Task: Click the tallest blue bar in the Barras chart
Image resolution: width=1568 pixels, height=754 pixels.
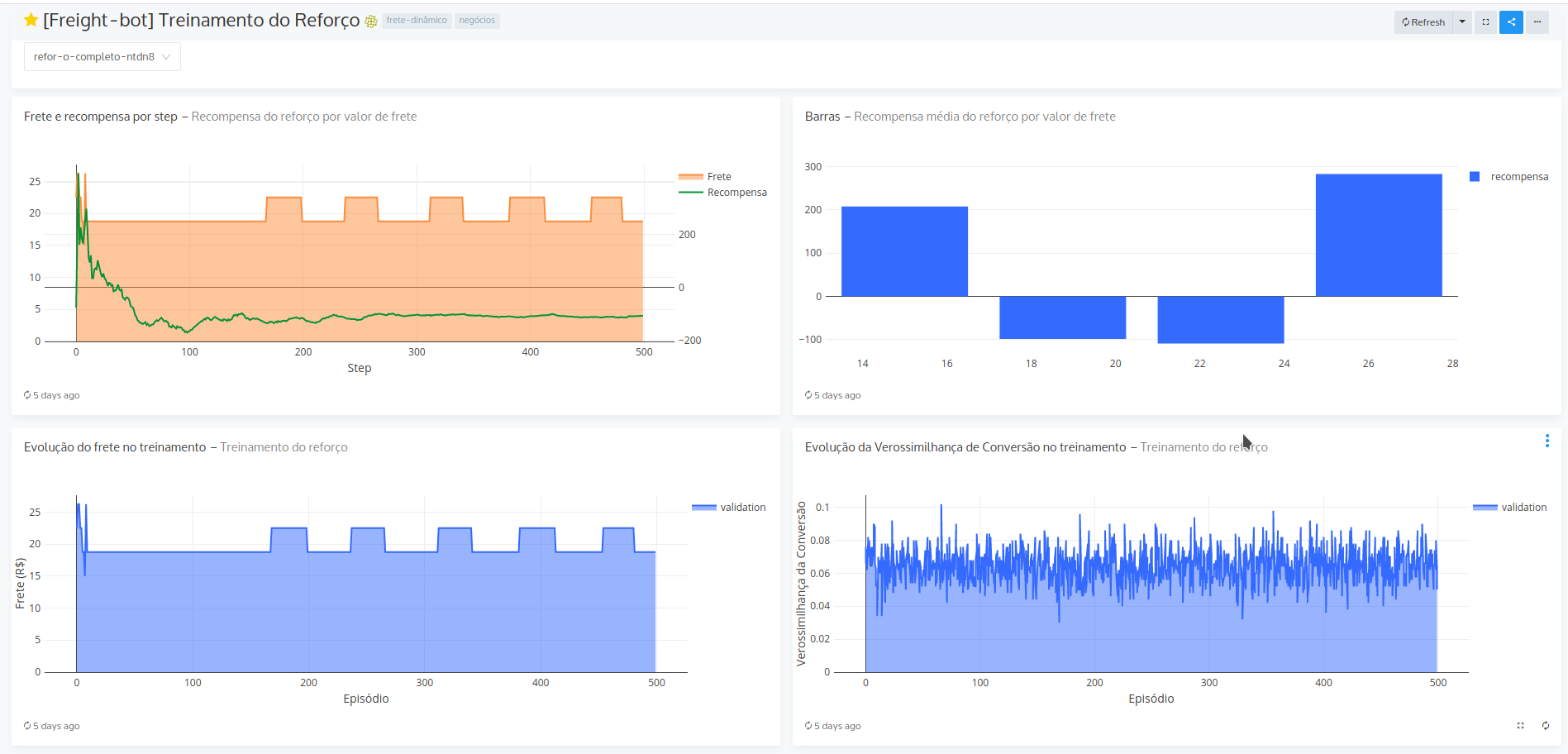Action: tap(1379, 235)
